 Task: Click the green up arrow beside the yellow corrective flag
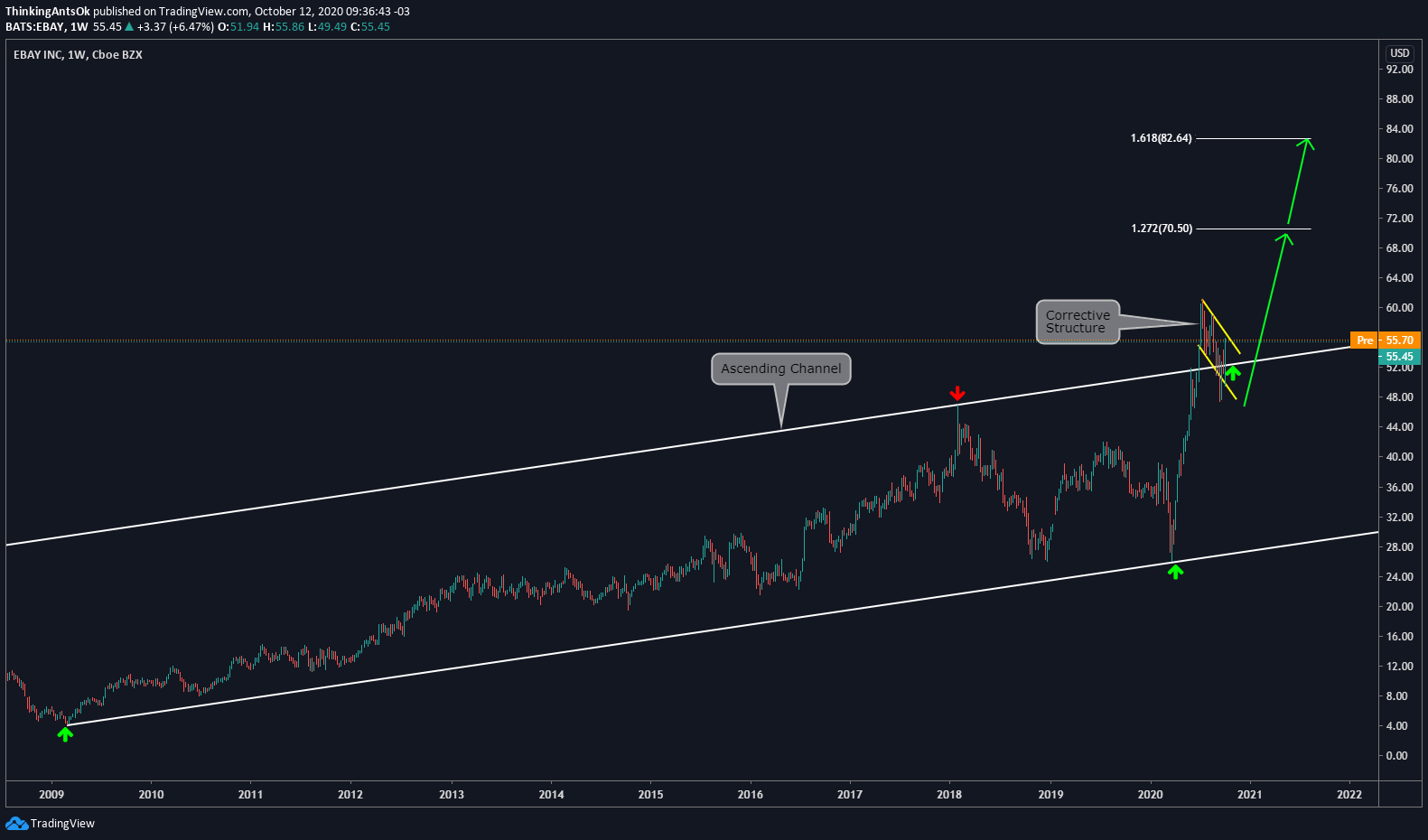(x=1233, y=373)
